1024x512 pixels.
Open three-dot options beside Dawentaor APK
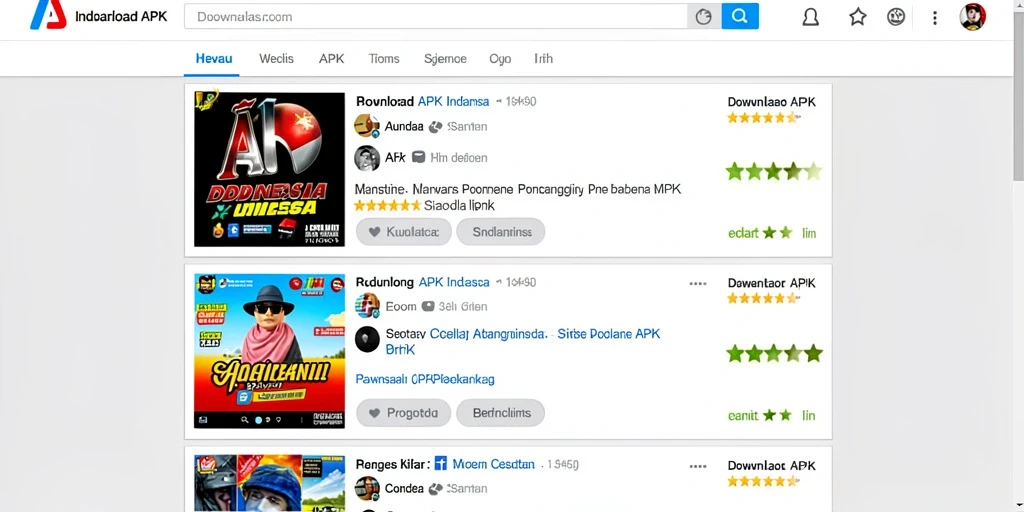(x=698, y=283)
